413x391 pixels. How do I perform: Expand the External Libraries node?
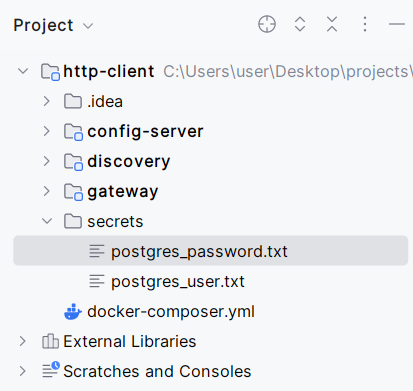pyautogui.click(x=23, y=341)
